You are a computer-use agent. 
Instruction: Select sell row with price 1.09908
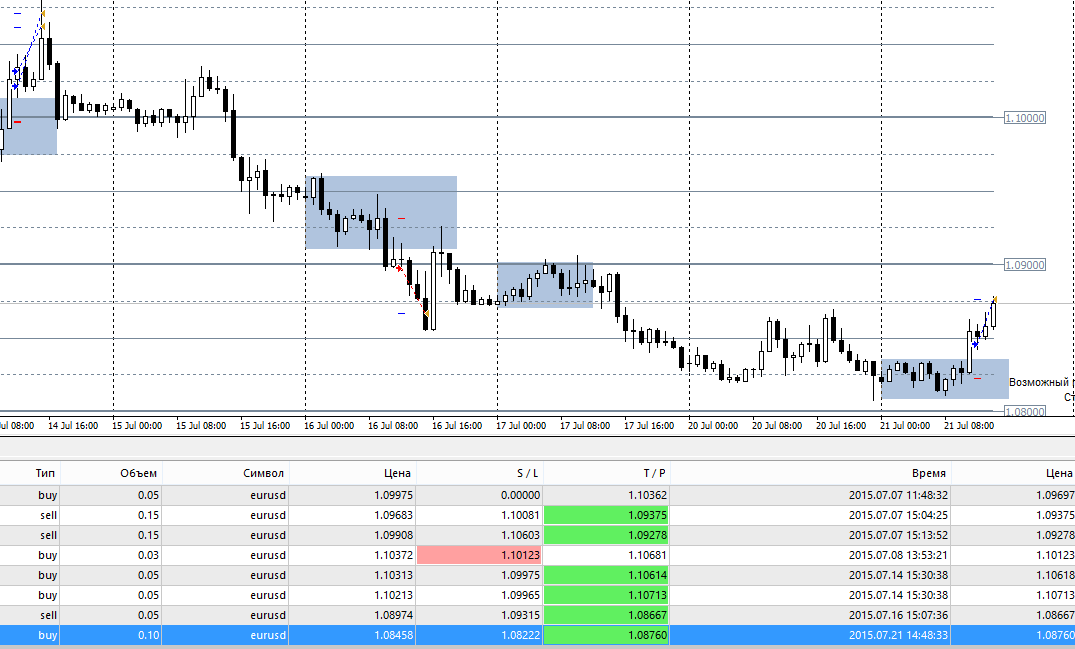[x=538, y=535]
